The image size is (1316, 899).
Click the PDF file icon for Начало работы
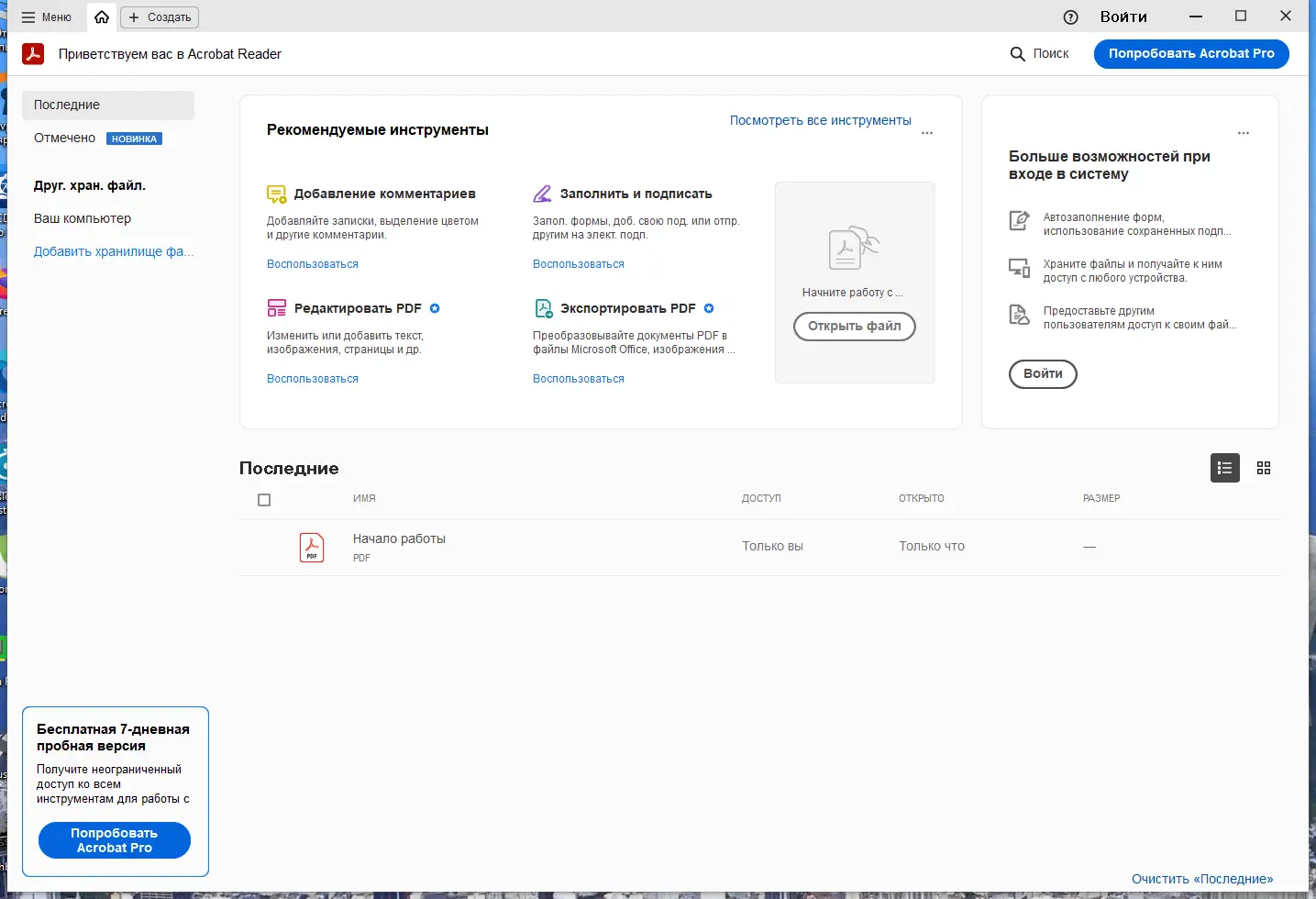[x=312, y=548]
